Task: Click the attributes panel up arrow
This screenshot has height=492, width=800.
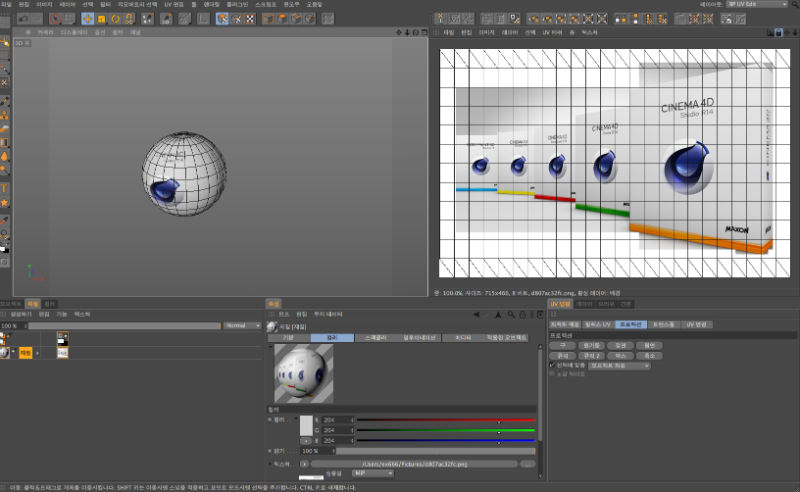Action: tap(498, 314)
